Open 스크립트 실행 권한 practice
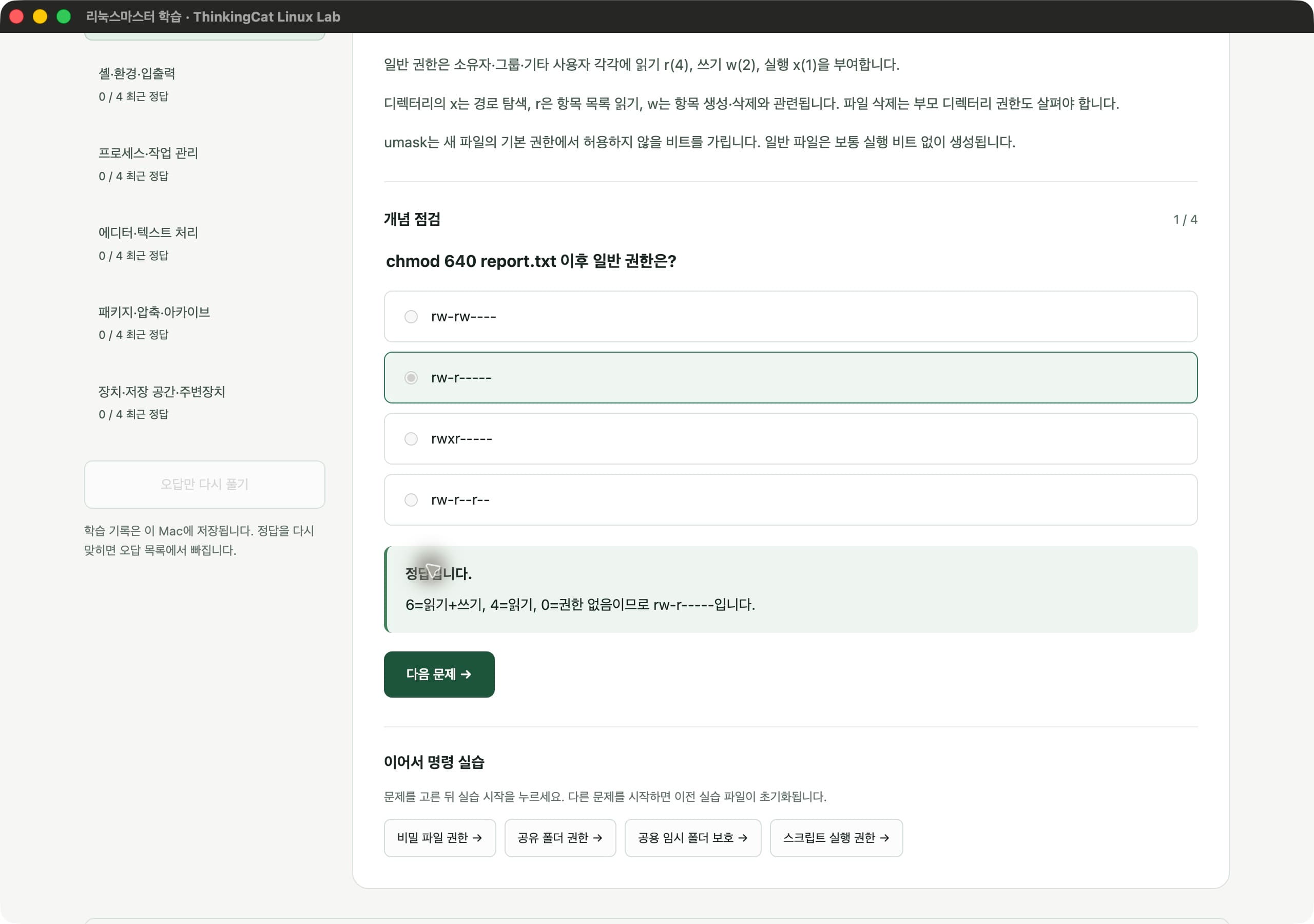1314x924 pixels. [x=836, y=838]
